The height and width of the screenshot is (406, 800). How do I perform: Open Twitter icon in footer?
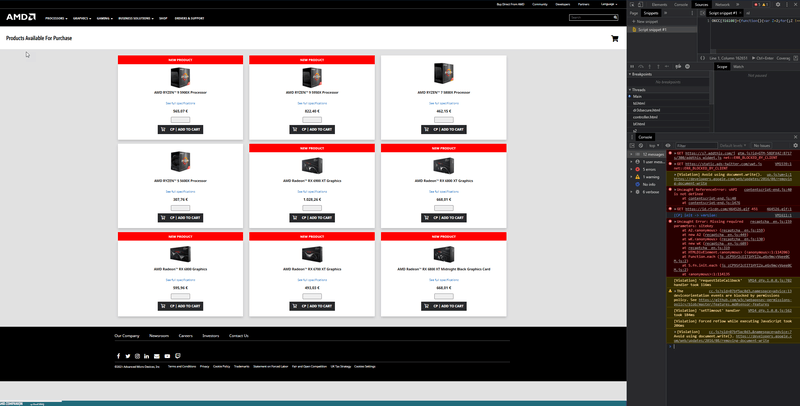click(x=128, y=356)
